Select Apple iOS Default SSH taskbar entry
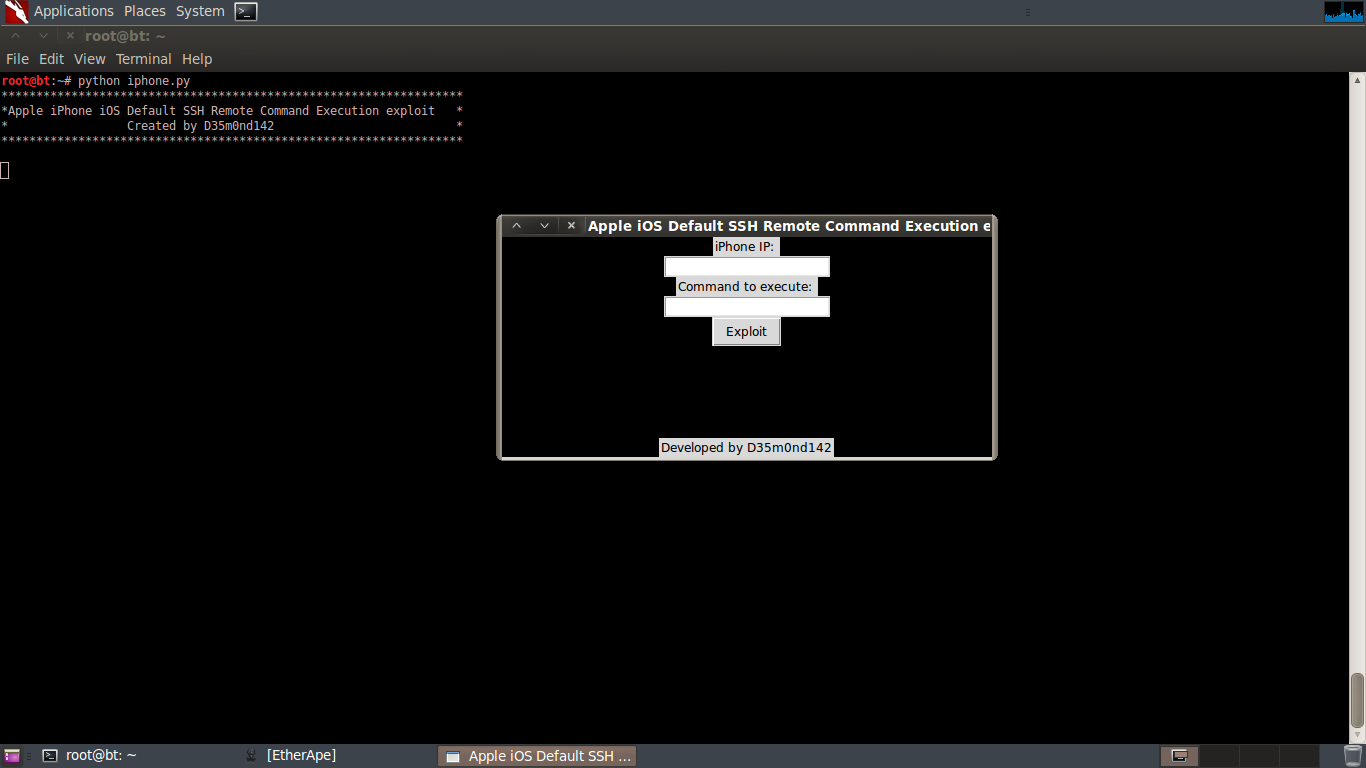This screenshot has width=1366, height=768. pos(537,756)
